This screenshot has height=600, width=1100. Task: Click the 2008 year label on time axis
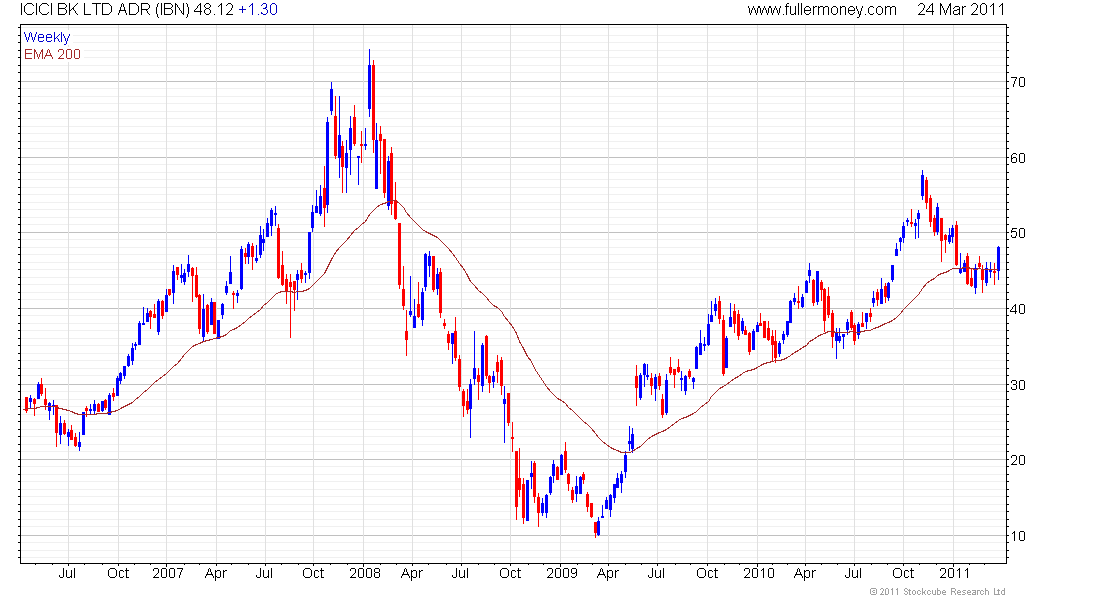pyautogui.click(x=365, y=573)
